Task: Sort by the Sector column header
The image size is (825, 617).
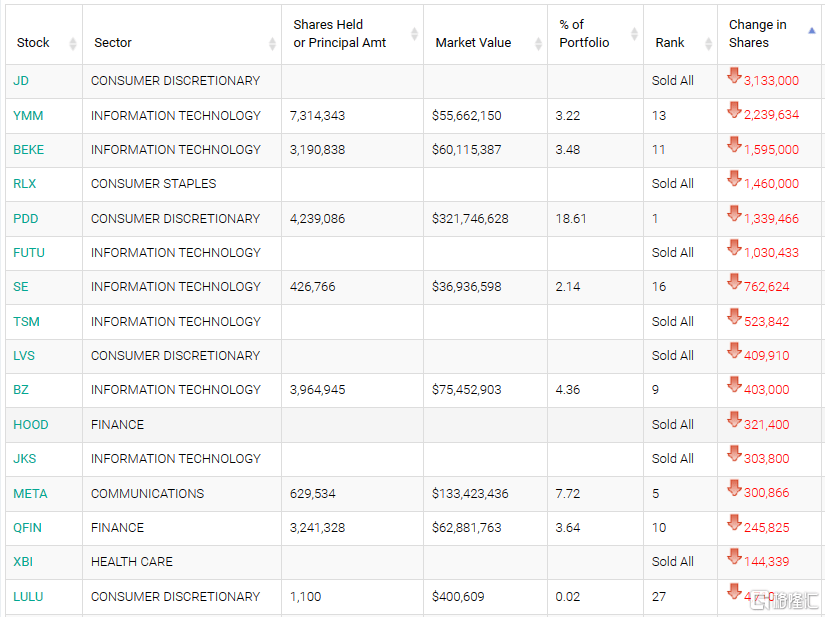Action: (113, 43)
